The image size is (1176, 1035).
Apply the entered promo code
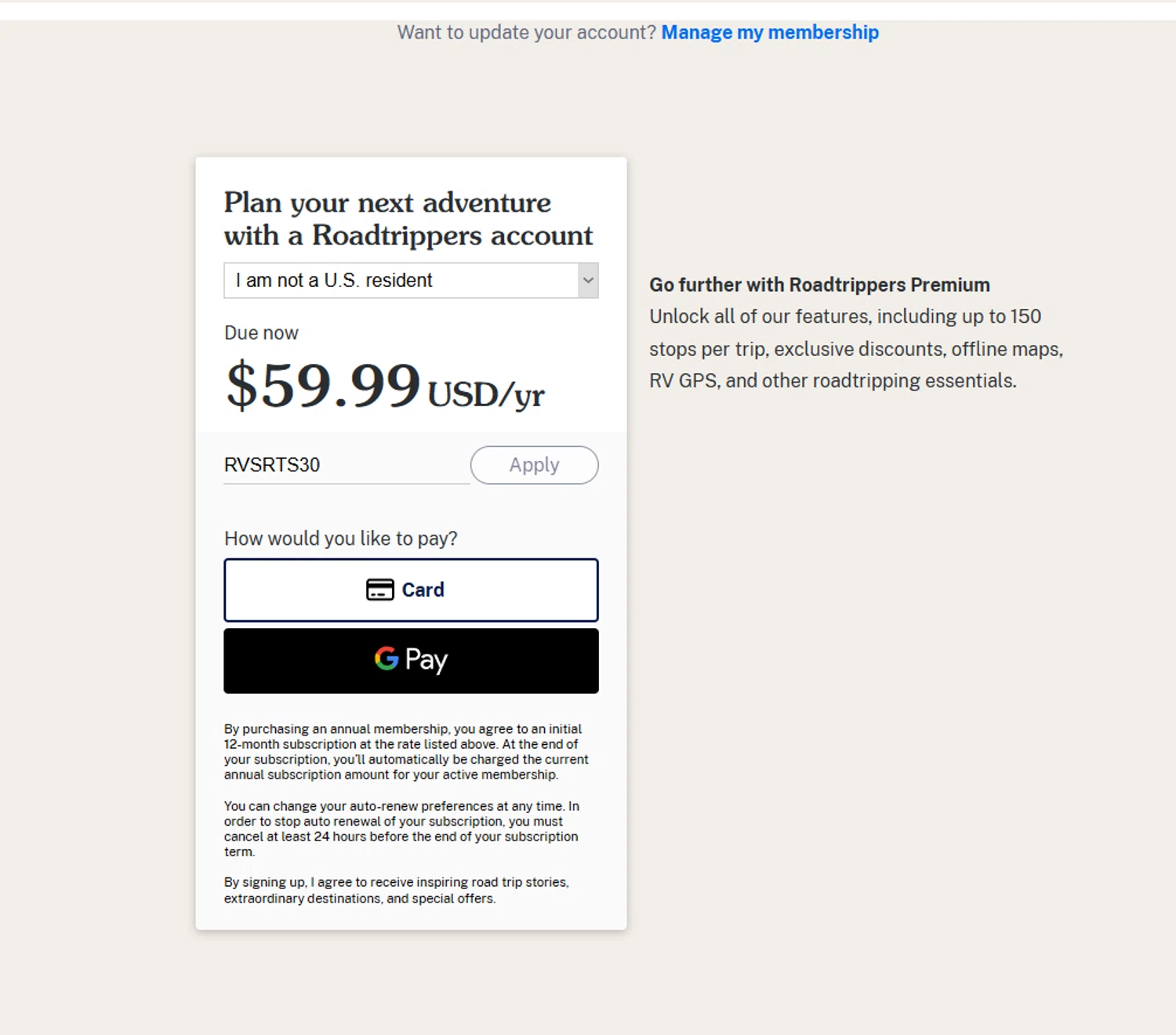[534, 465]
